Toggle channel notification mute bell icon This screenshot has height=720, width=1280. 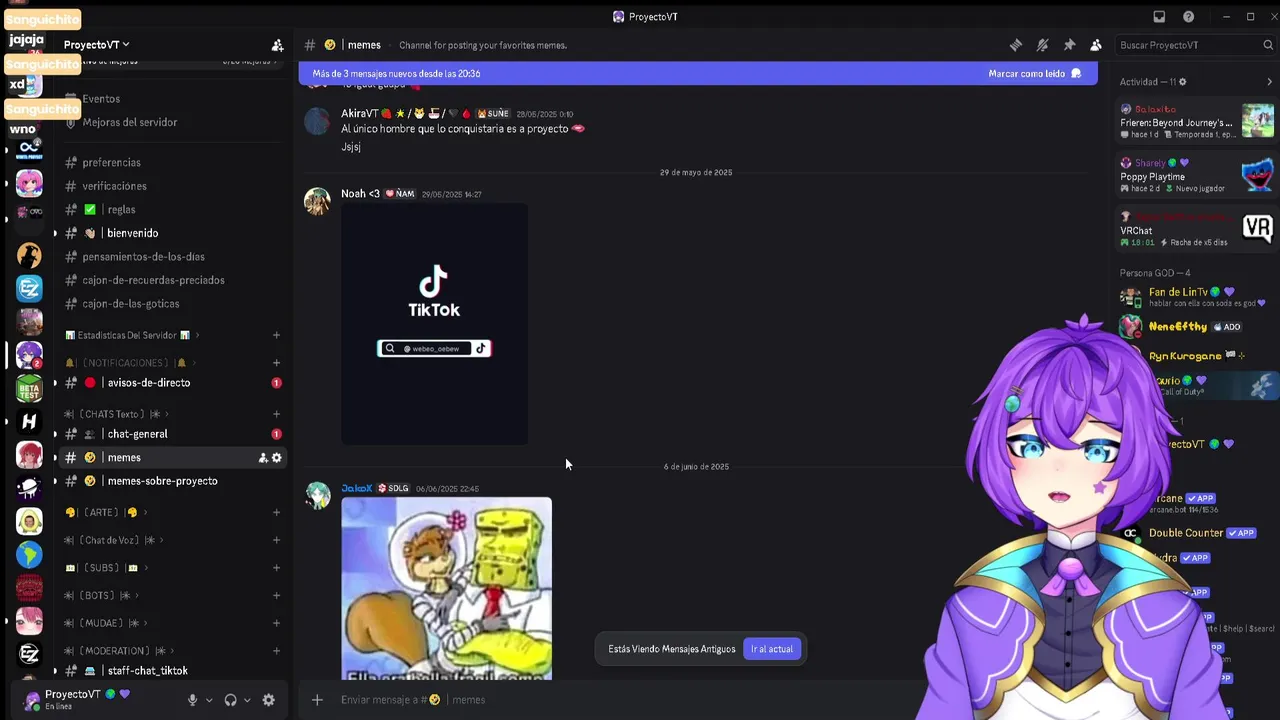tap(1042, 45)
